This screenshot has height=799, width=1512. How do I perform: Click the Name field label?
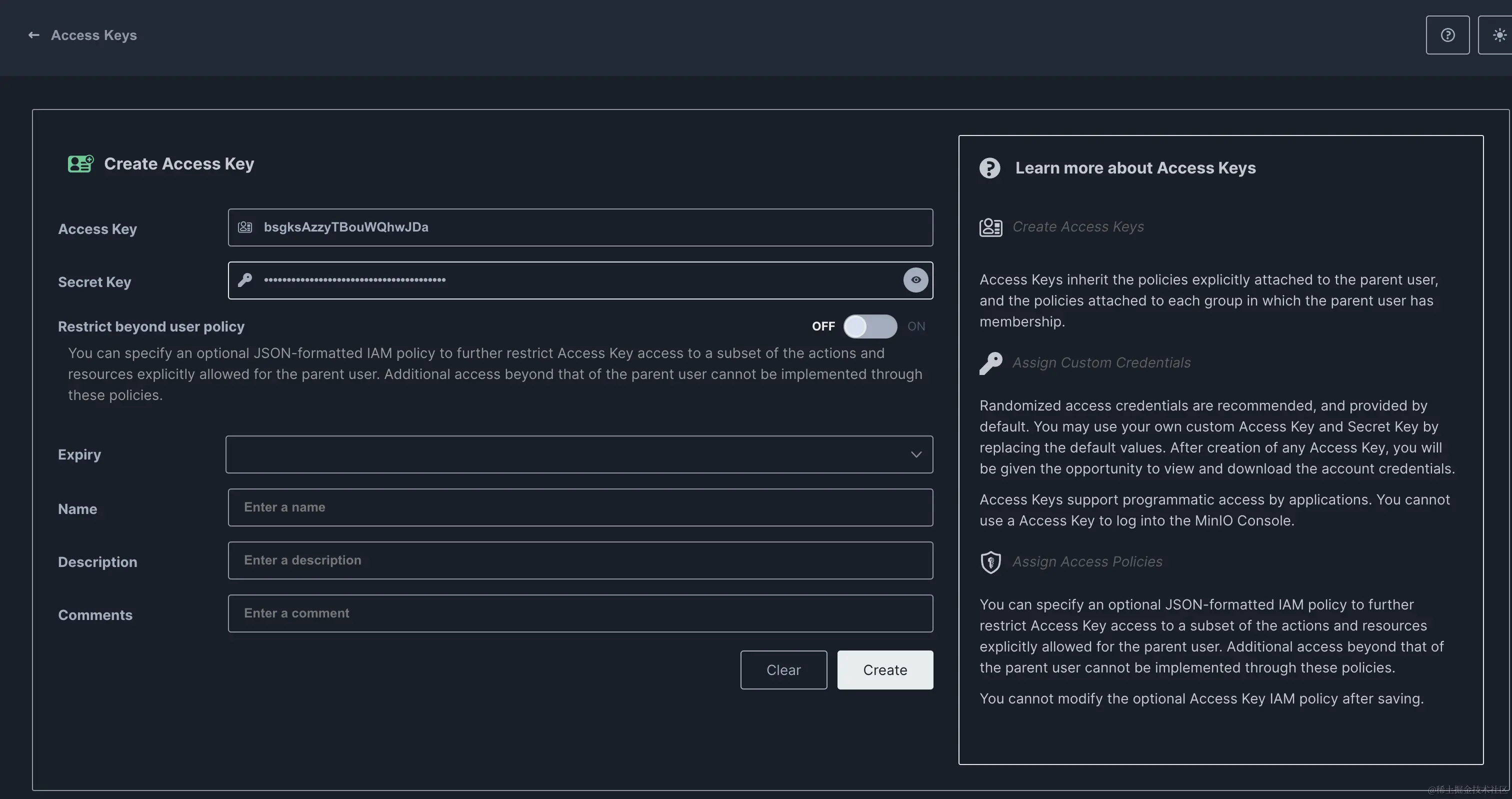coord(77,509)
